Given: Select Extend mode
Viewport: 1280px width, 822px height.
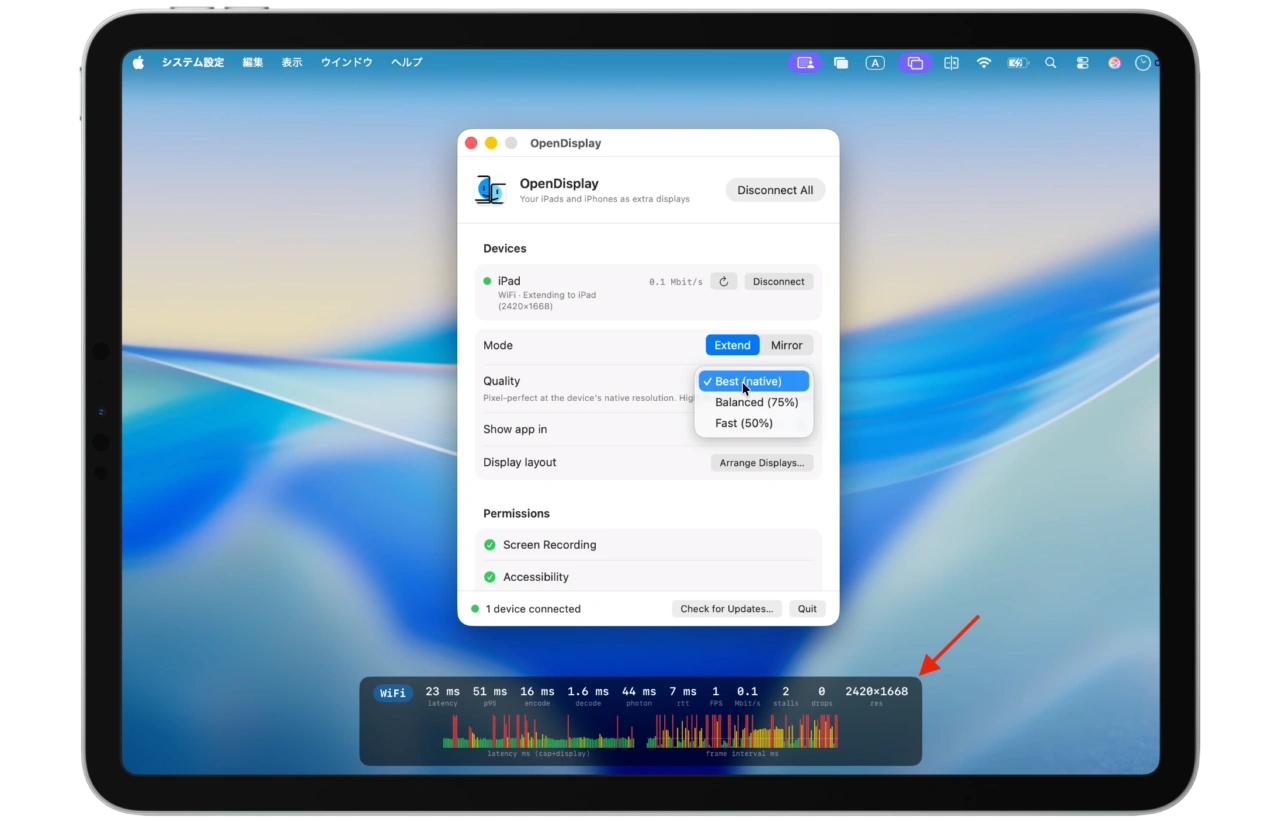Looking at the screenshot, I should (732, 345).
